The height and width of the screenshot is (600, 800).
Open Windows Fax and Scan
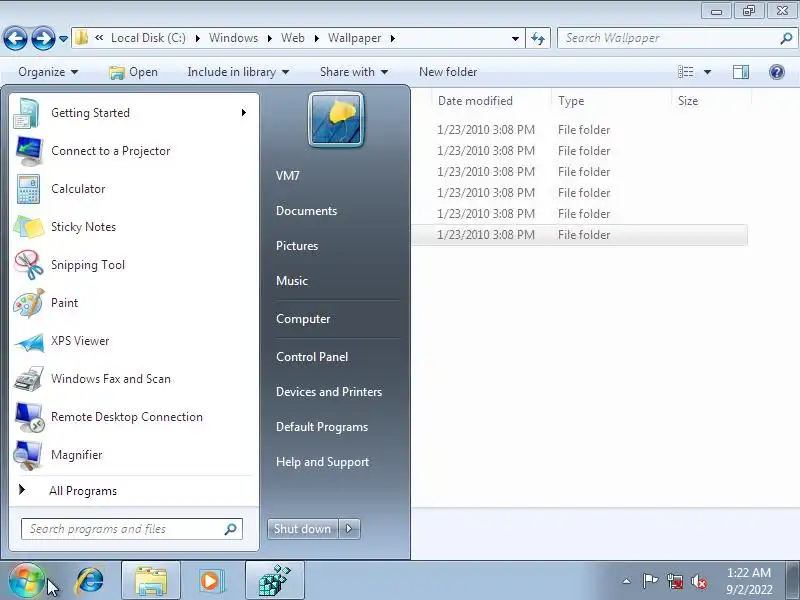pos(134,379)
